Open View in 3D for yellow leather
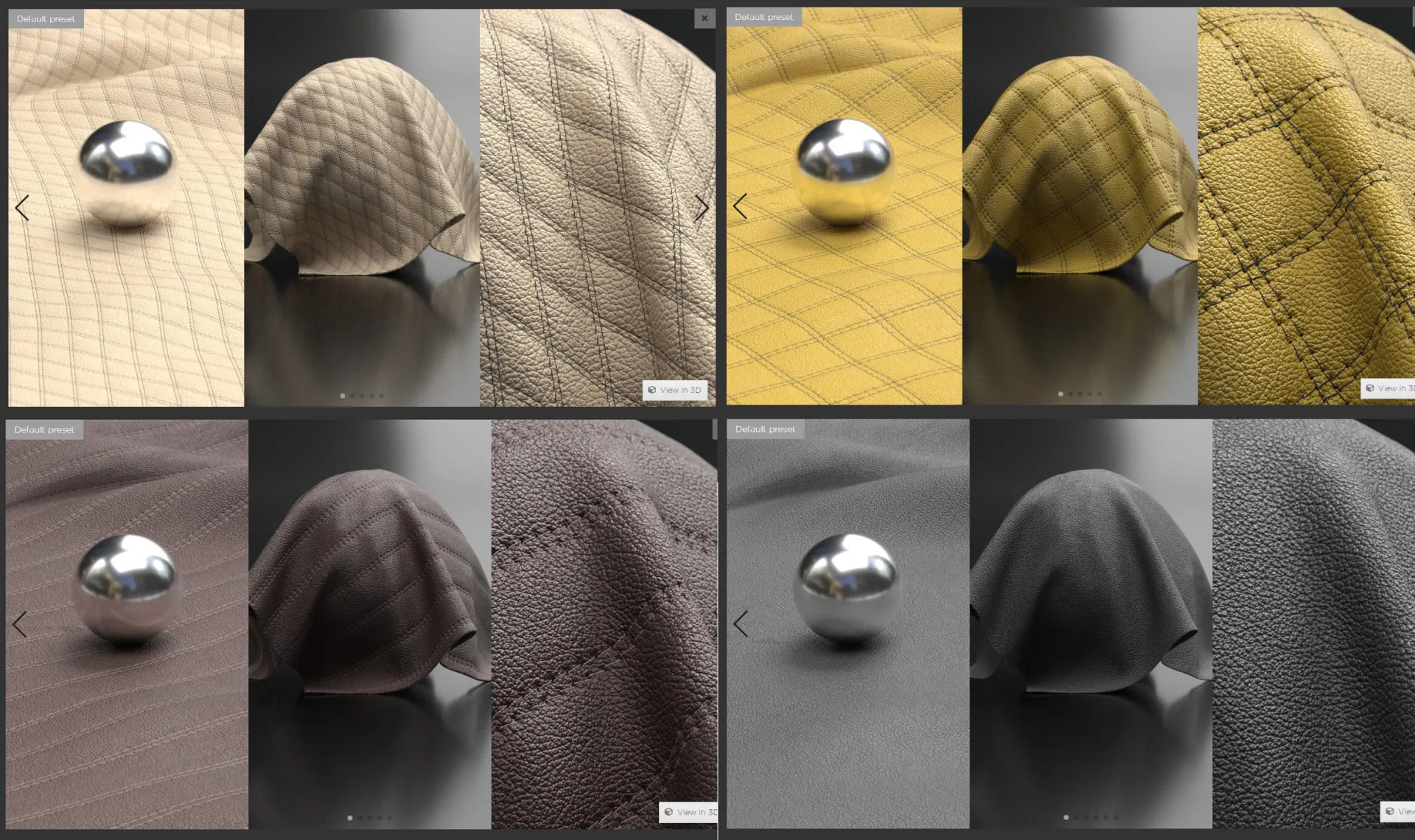The image size is (1415, 840). [x=1389, y=388]
